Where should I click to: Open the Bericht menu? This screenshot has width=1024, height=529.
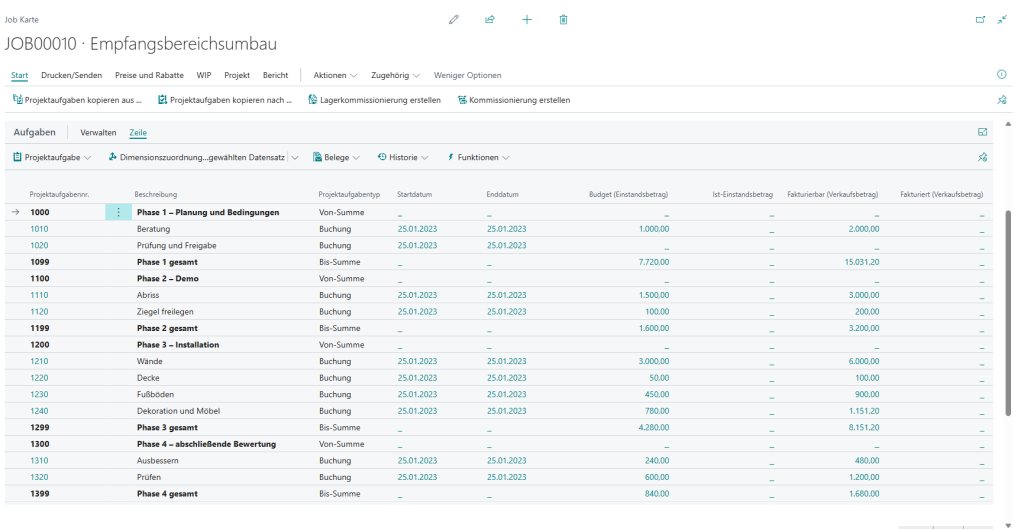(276, 75)
